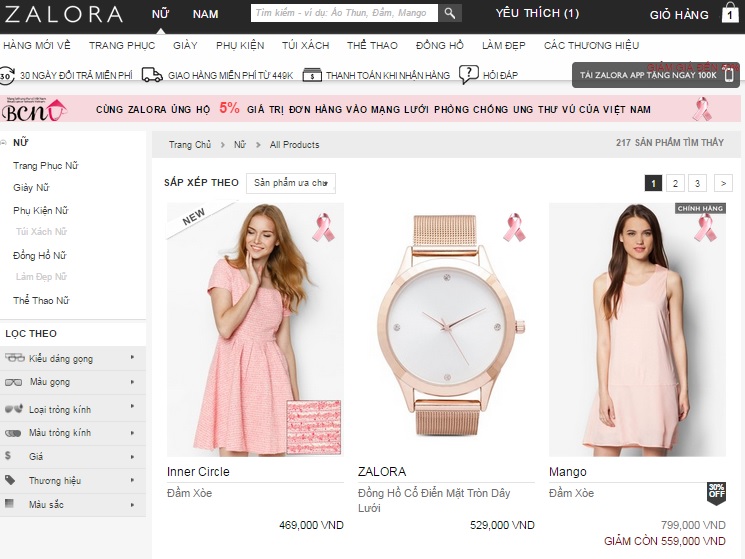
Task: Switch to the NAM tab
Action: point(206,14)
